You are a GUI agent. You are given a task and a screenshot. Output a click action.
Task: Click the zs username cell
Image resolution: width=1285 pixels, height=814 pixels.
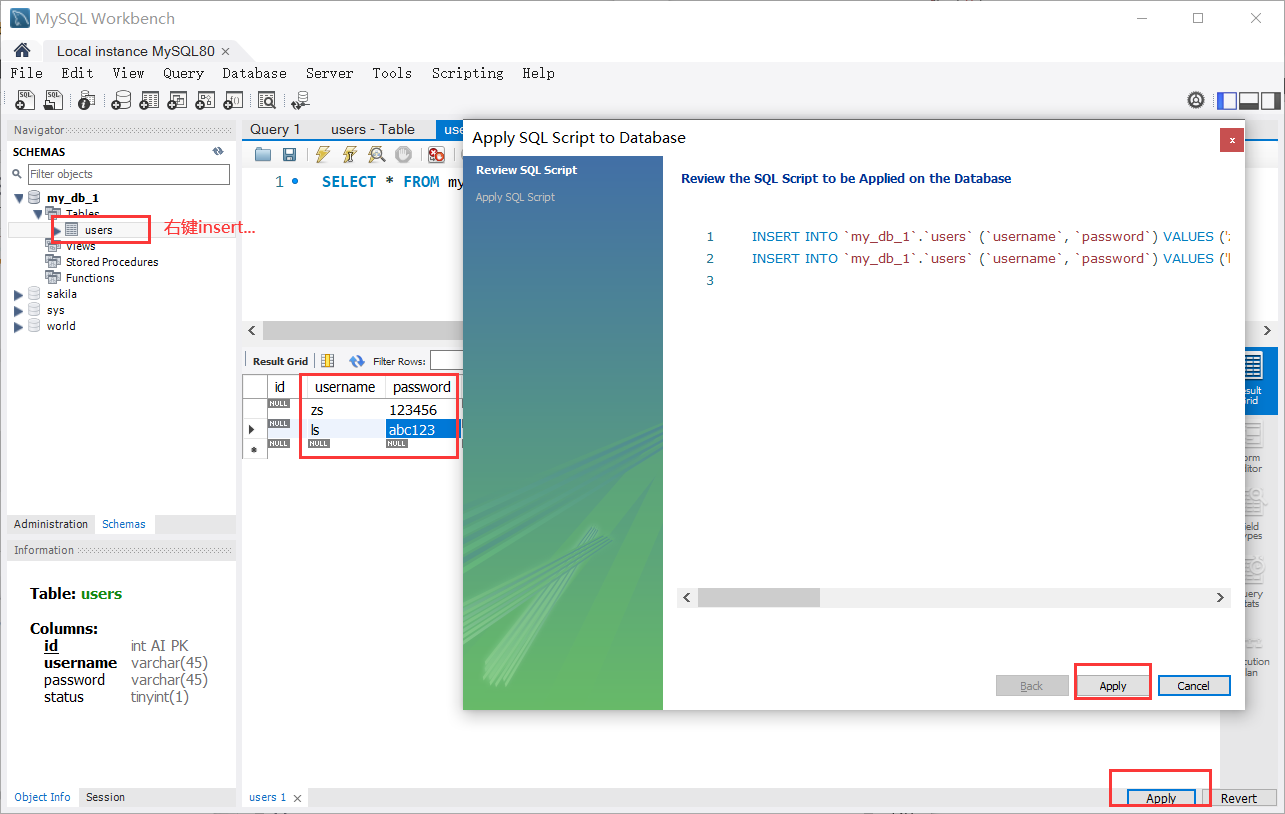[x=345, y=410]
